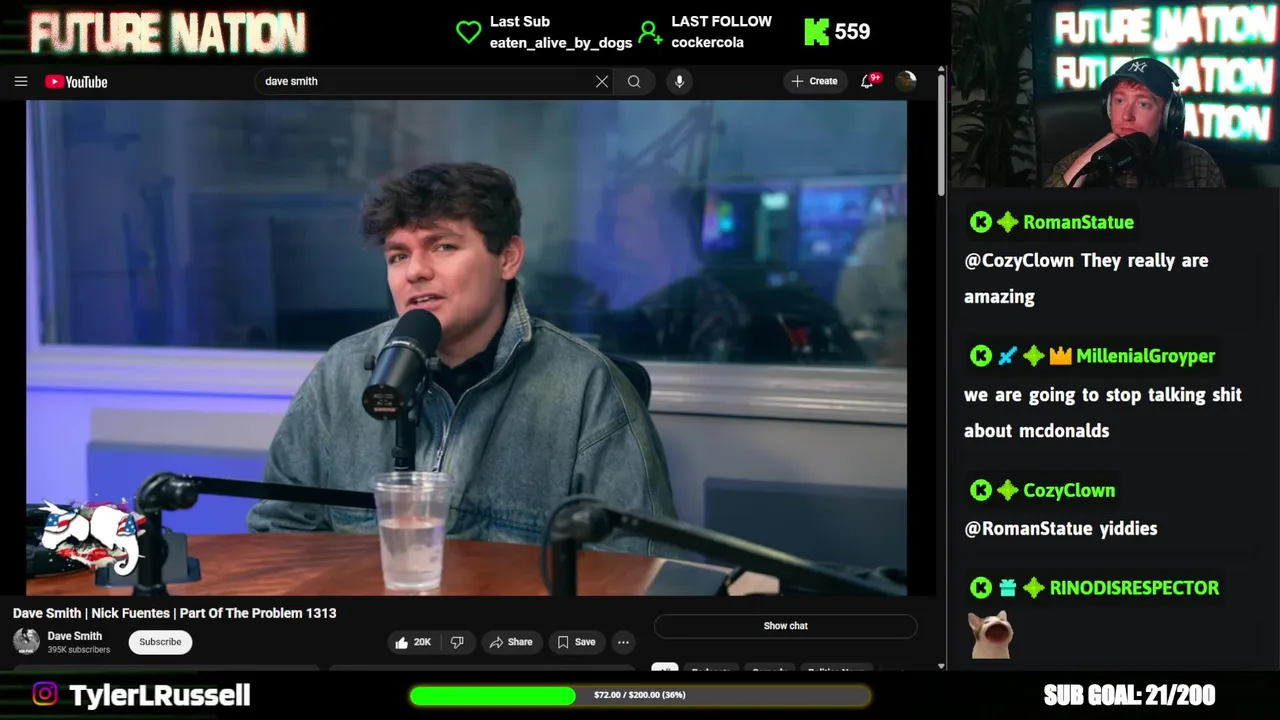Click the Kick badge next to RomanStatue
The height and width of the screenshot is (720, 1280).
tap(980, 222)
